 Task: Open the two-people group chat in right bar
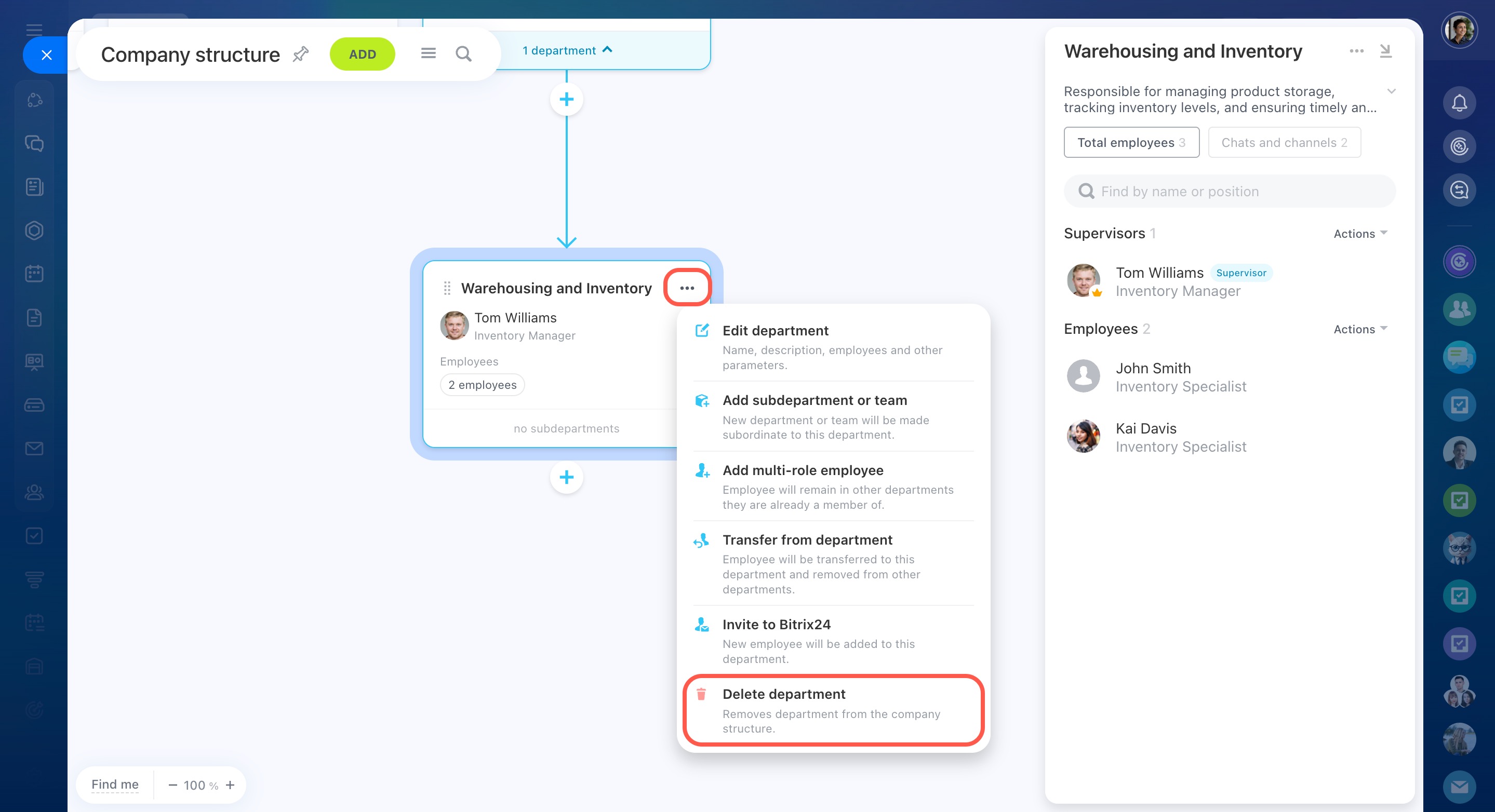tap(1459, 308)
